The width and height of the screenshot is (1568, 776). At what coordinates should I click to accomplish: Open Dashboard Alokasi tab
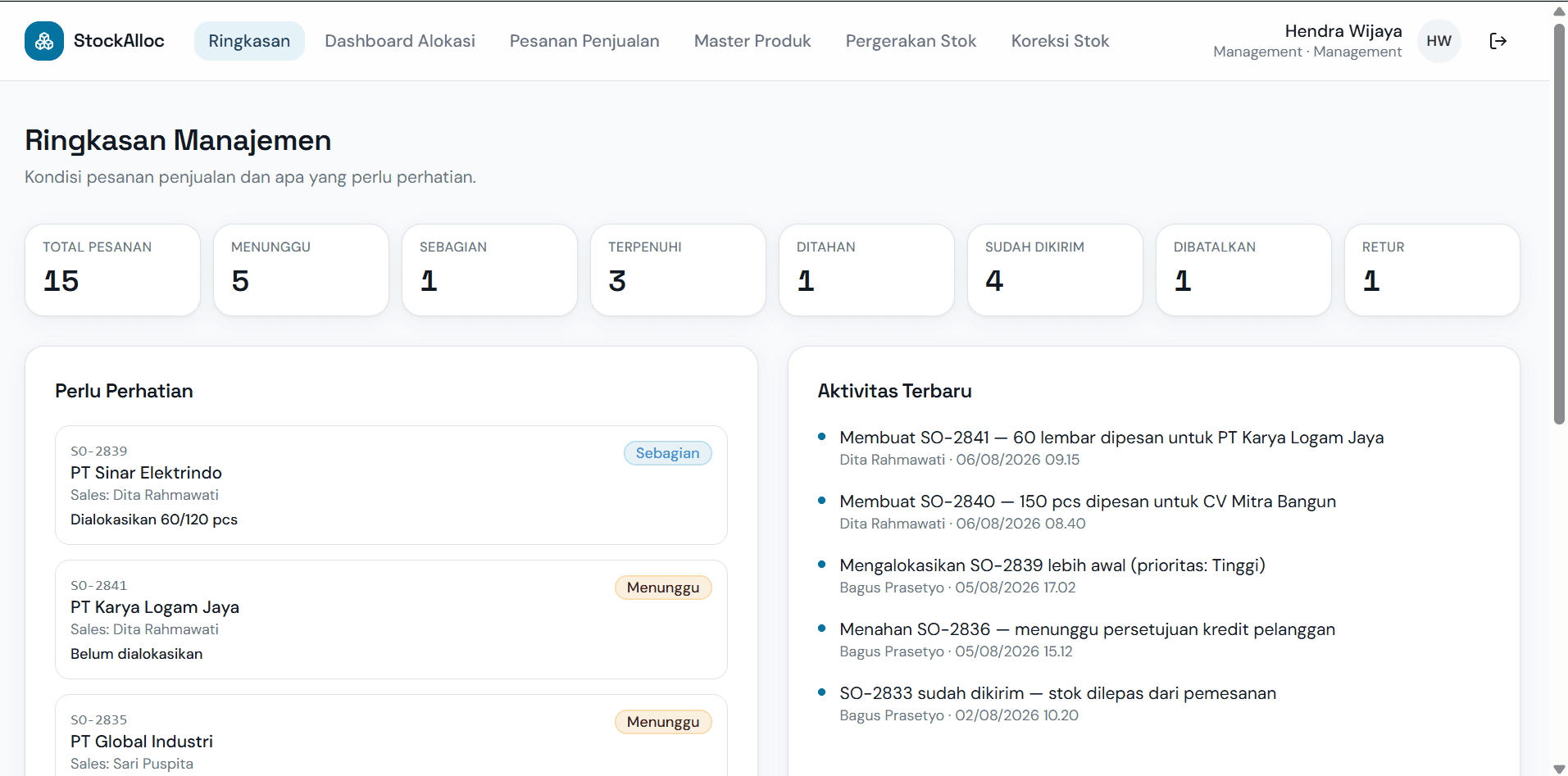pos(400,41)
